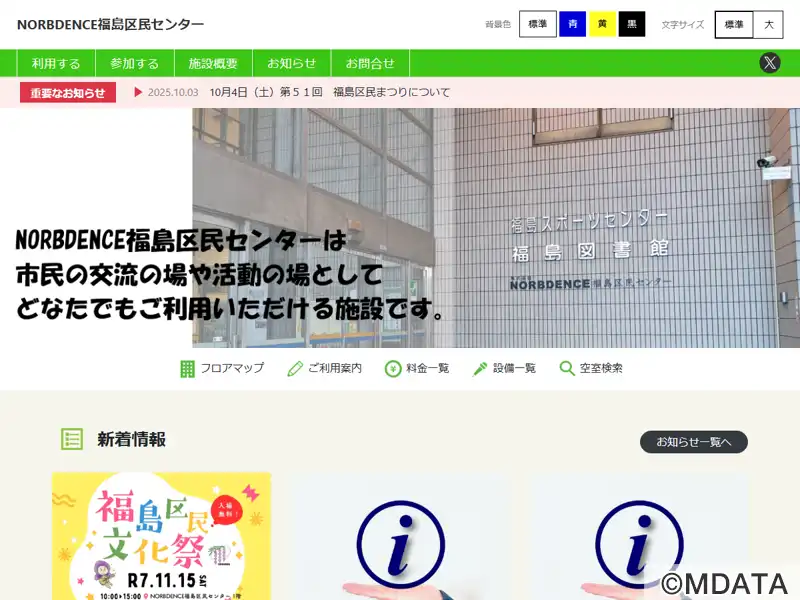Set text size to 標準
This screenshot has width=800, height=600.
coord(734,24)
